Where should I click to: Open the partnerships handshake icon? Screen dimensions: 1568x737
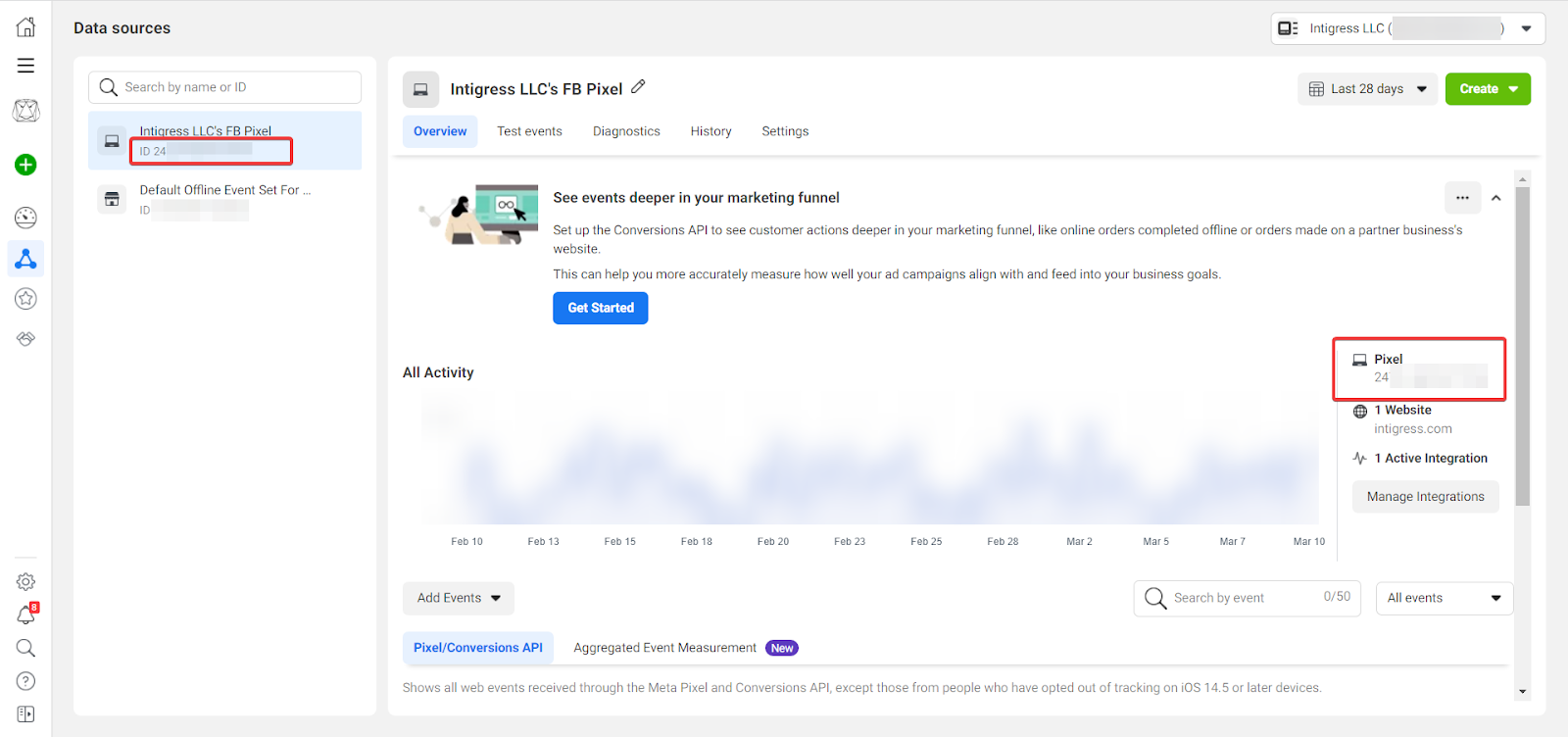coord(26,339)
